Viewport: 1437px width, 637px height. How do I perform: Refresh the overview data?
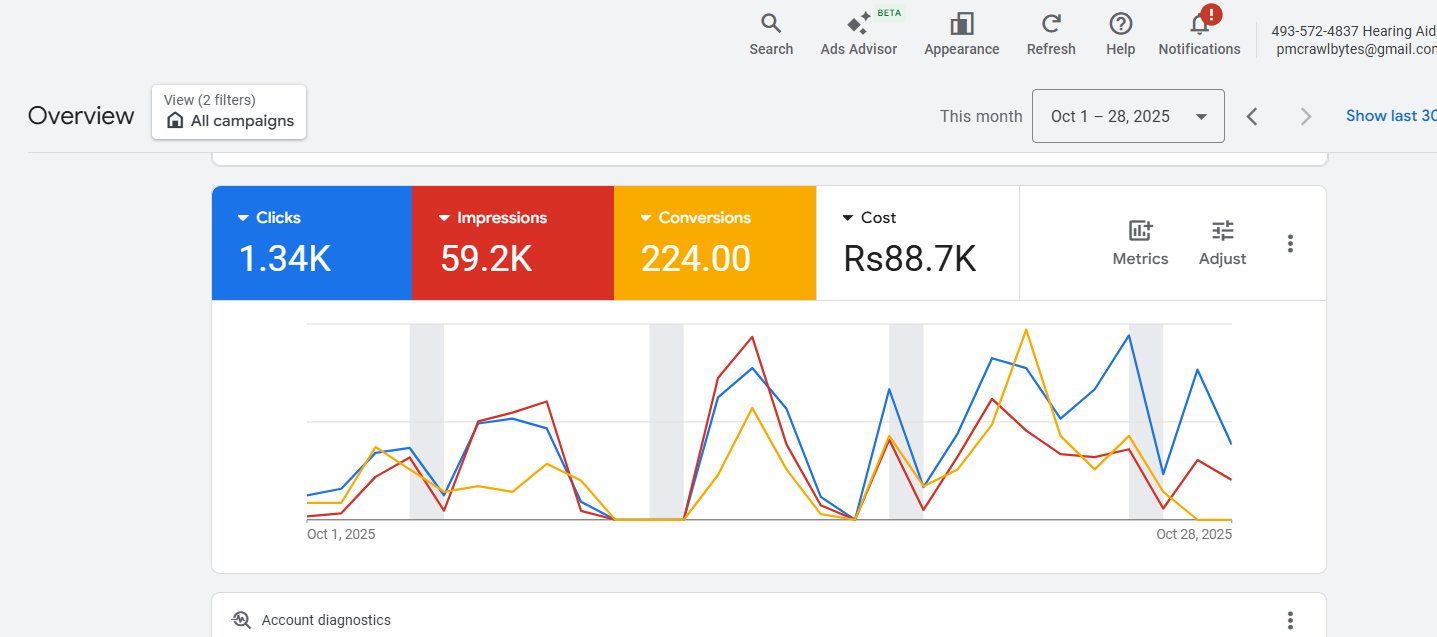pos(1050,34)
